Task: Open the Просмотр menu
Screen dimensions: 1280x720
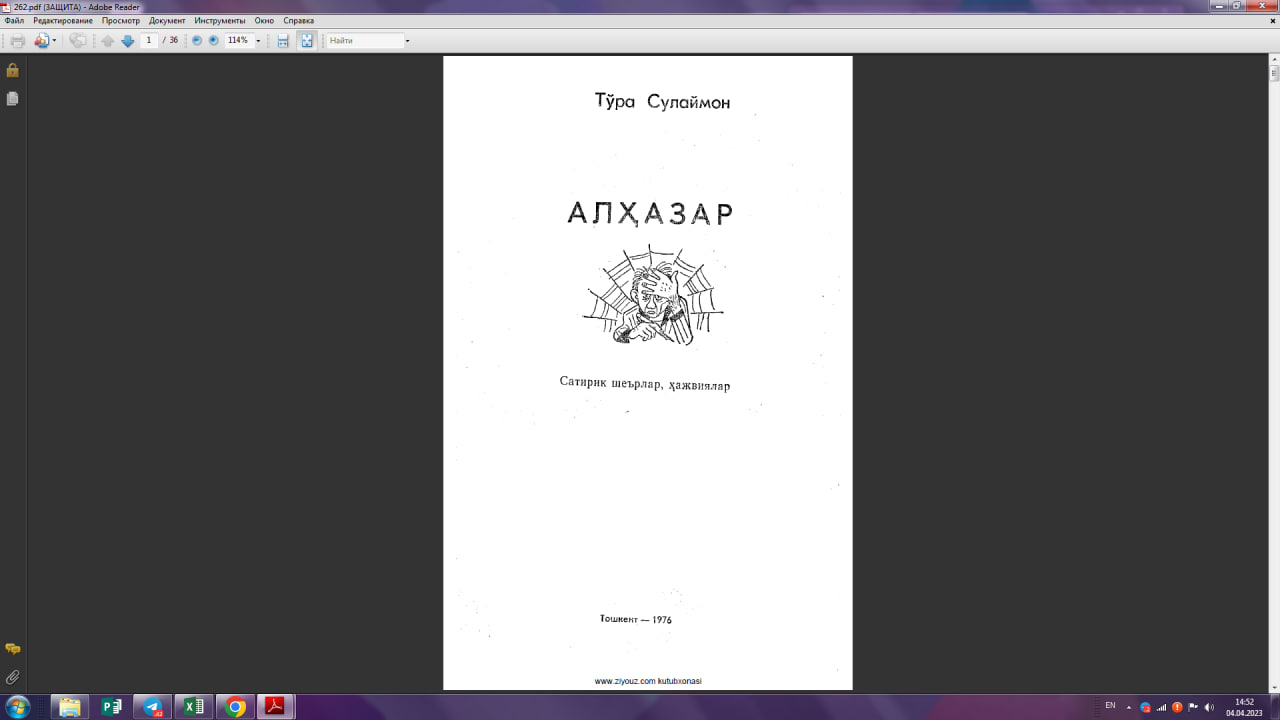Action: coord(121,20)
